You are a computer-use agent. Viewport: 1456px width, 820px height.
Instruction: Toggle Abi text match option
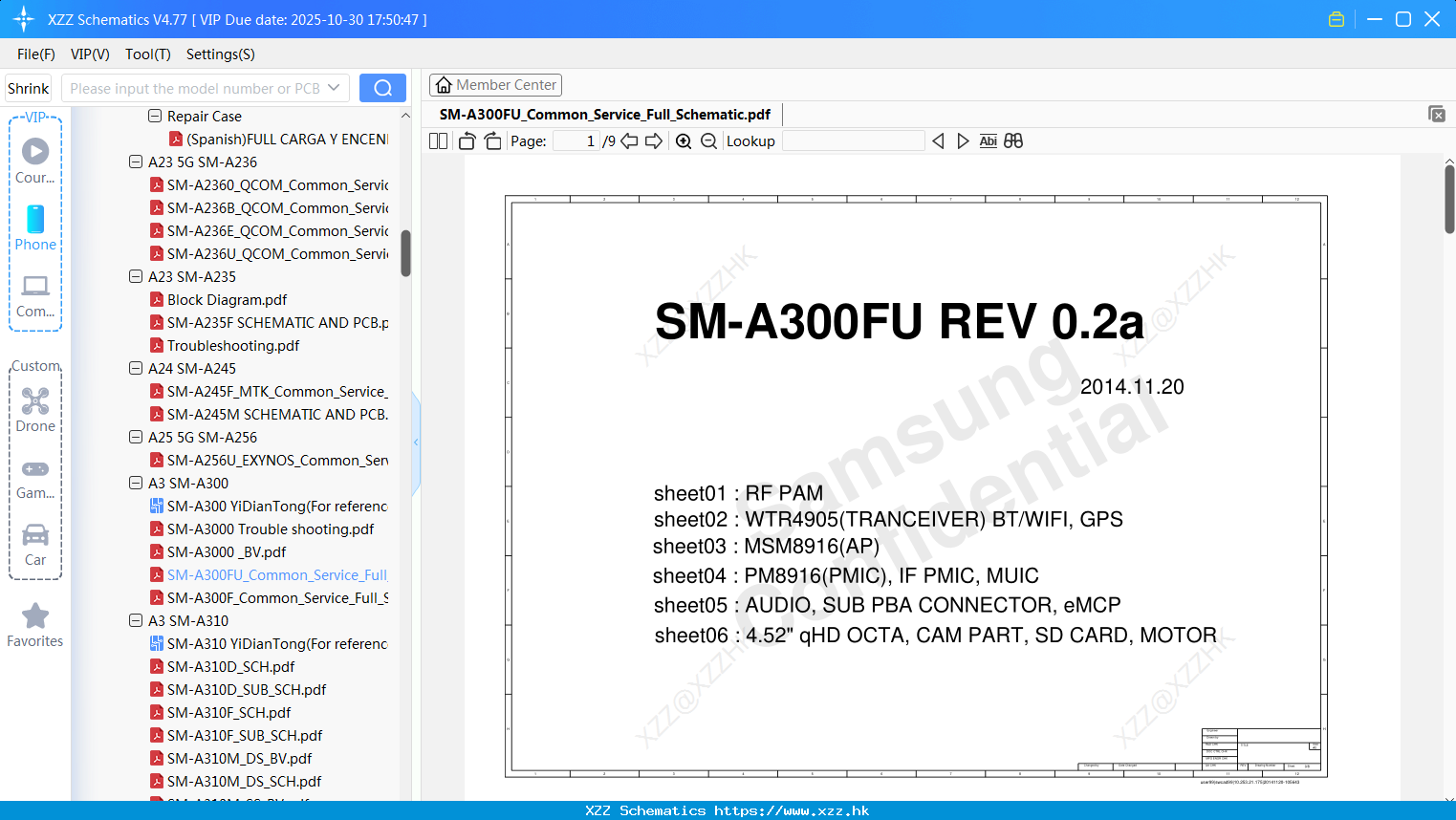point(988,141)
